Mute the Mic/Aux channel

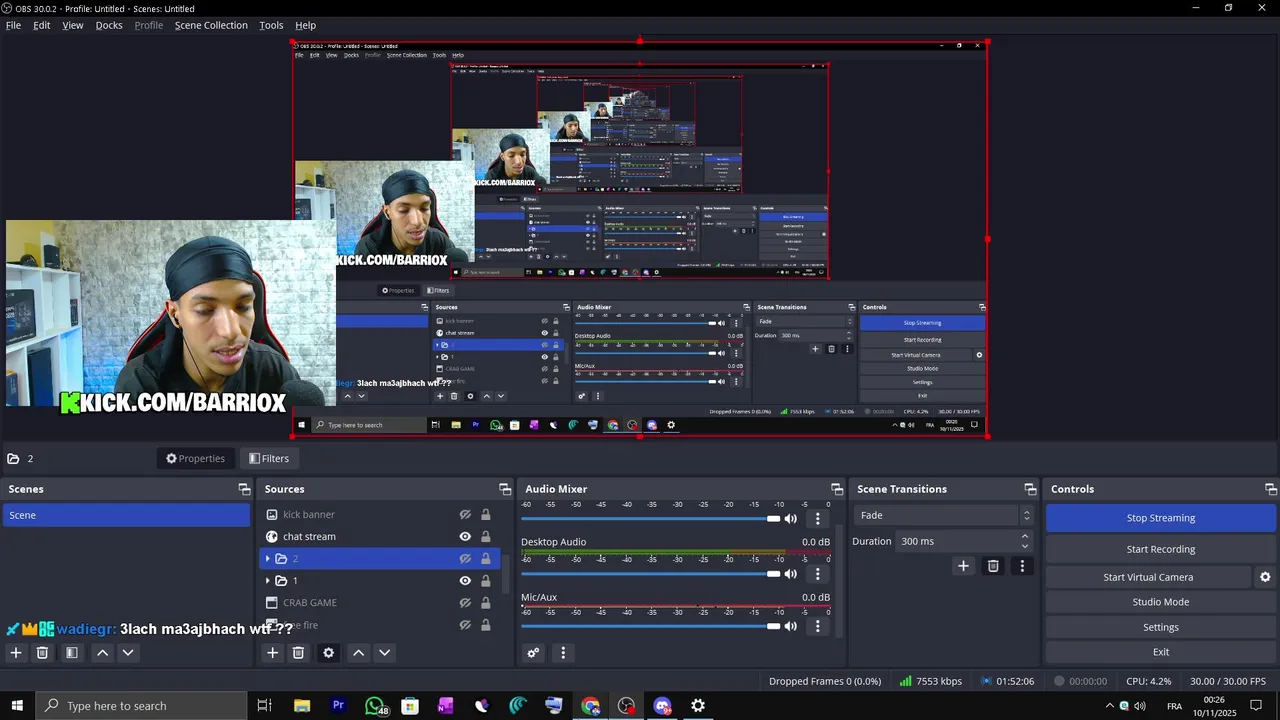[791, 627]
